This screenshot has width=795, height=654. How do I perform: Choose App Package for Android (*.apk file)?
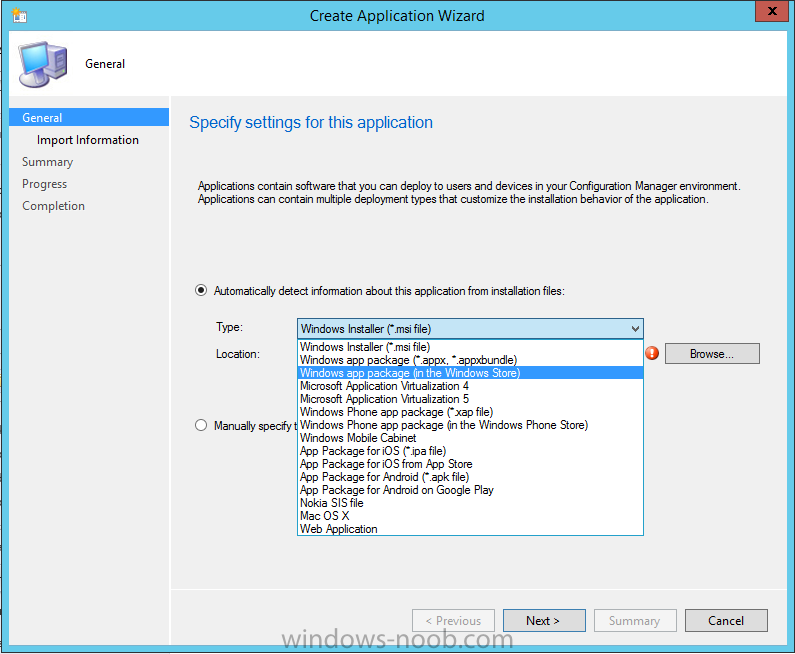(470, 477)
